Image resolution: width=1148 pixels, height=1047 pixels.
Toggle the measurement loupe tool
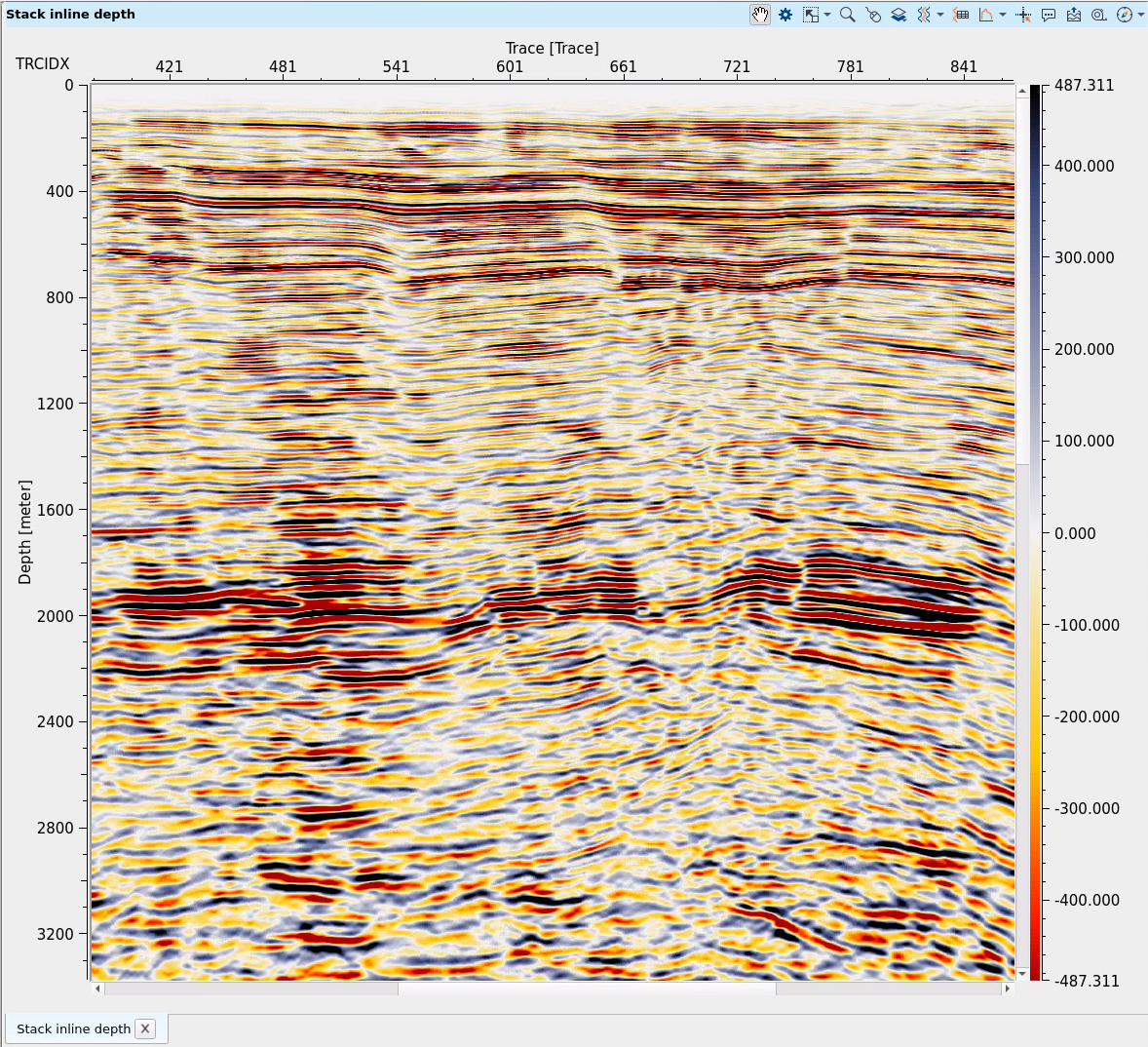coord(1099,15)
